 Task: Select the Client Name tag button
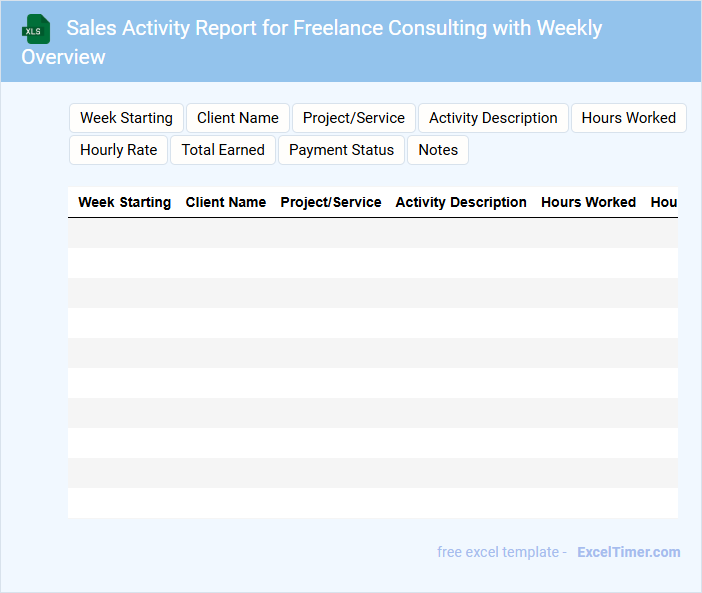[238, 118]
